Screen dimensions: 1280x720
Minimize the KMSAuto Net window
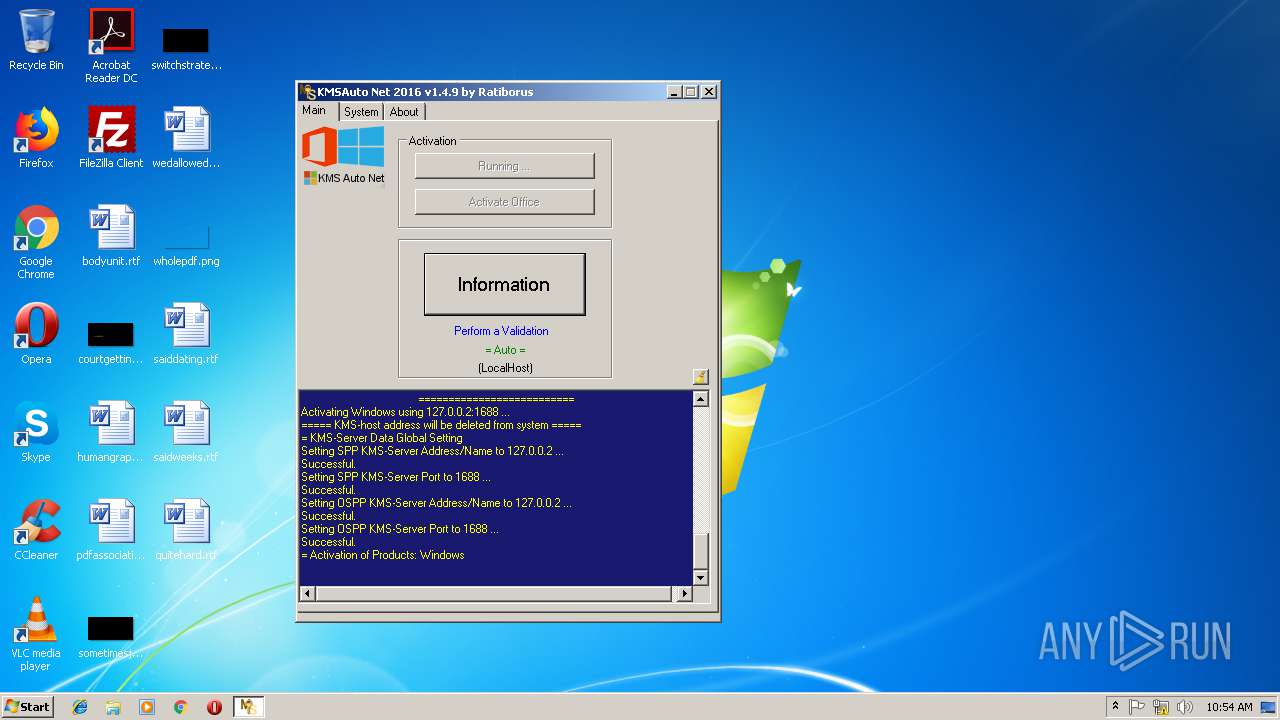click(x=674, y=92)
